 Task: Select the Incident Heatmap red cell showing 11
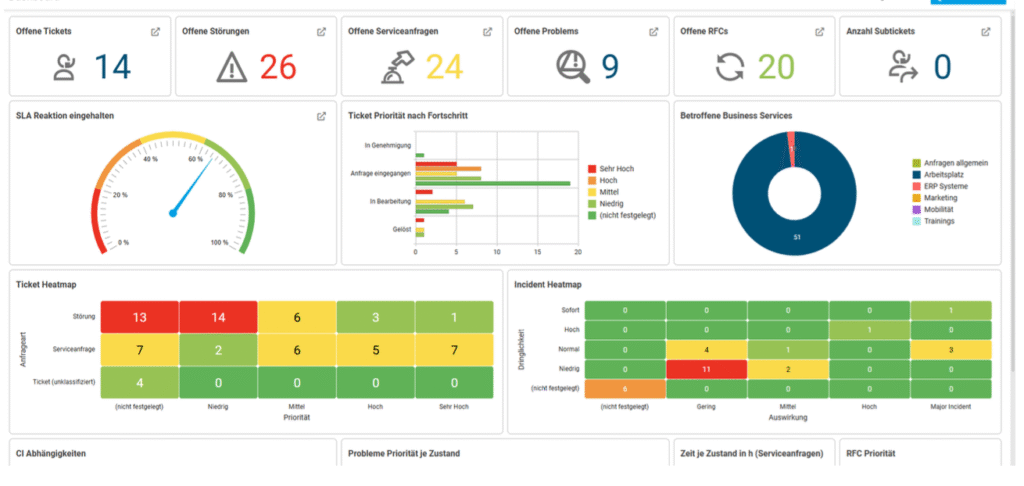click(706, 369)
